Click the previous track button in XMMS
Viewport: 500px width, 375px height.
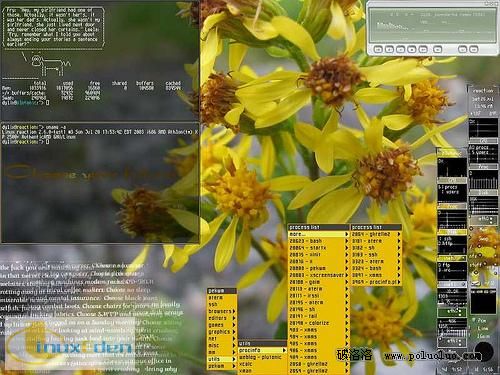[378, 49]
